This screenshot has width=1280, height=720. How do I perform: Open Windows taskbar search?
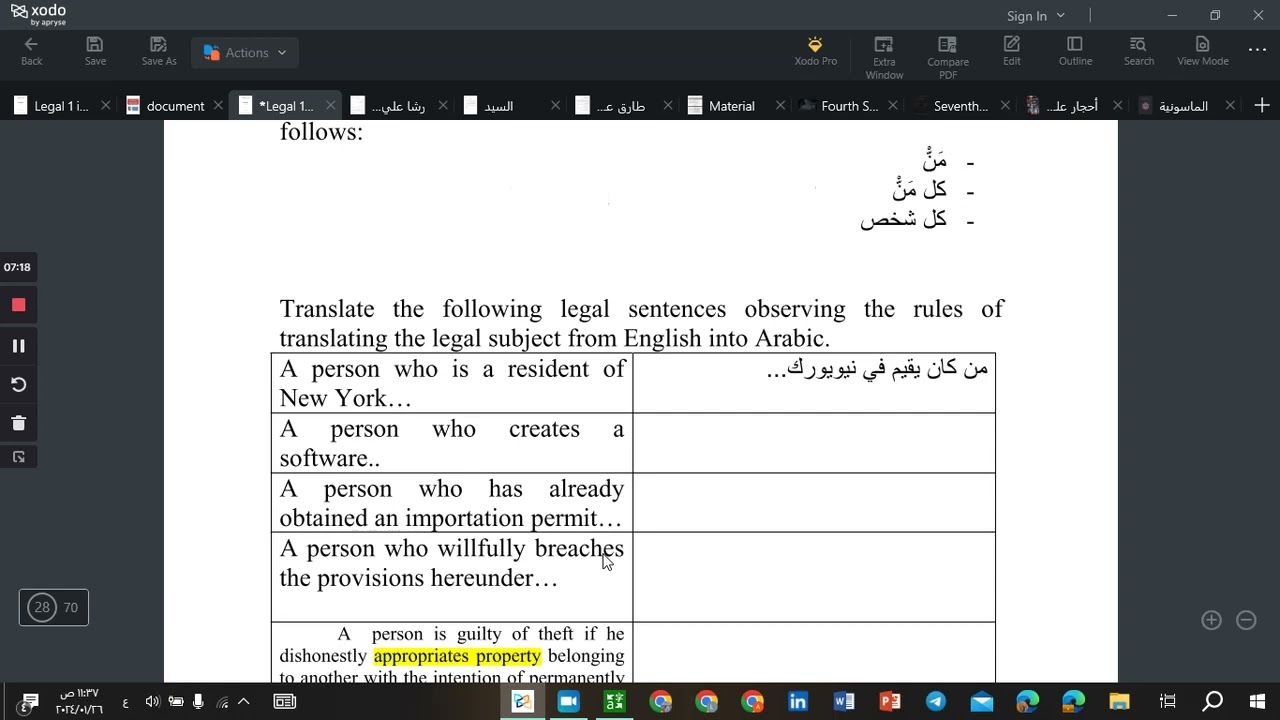pos(1212,701)
